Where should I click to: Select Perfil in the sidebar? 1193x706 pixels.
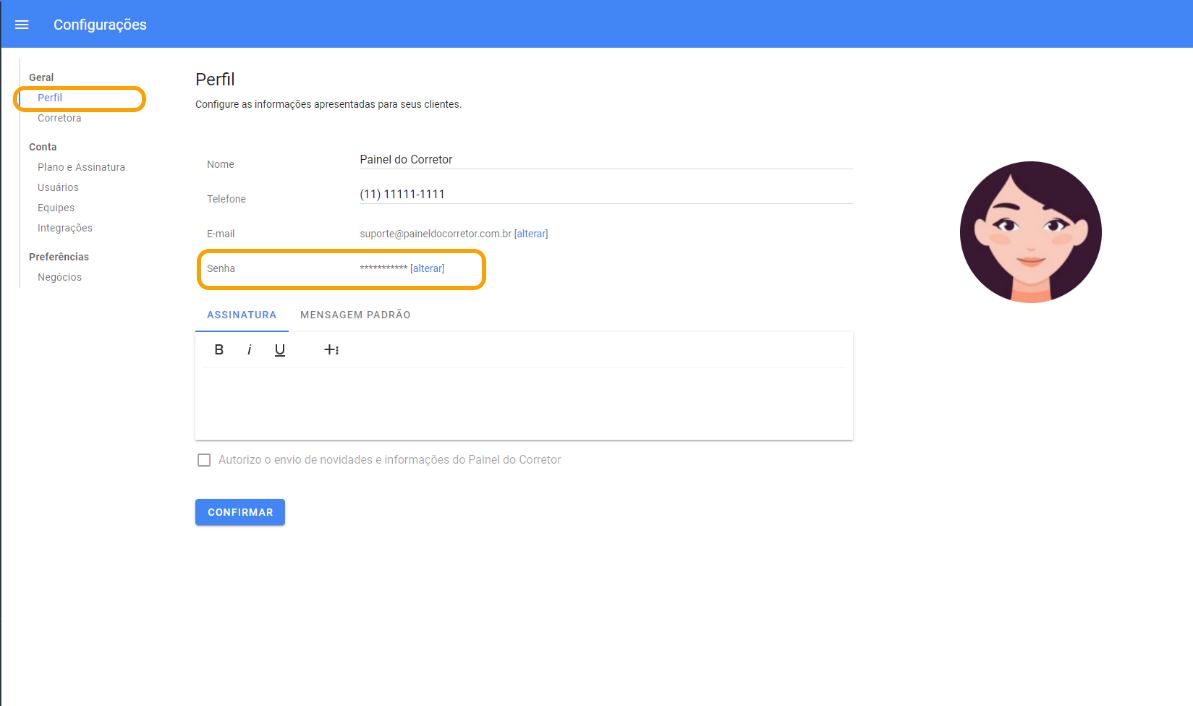(50, 97)
